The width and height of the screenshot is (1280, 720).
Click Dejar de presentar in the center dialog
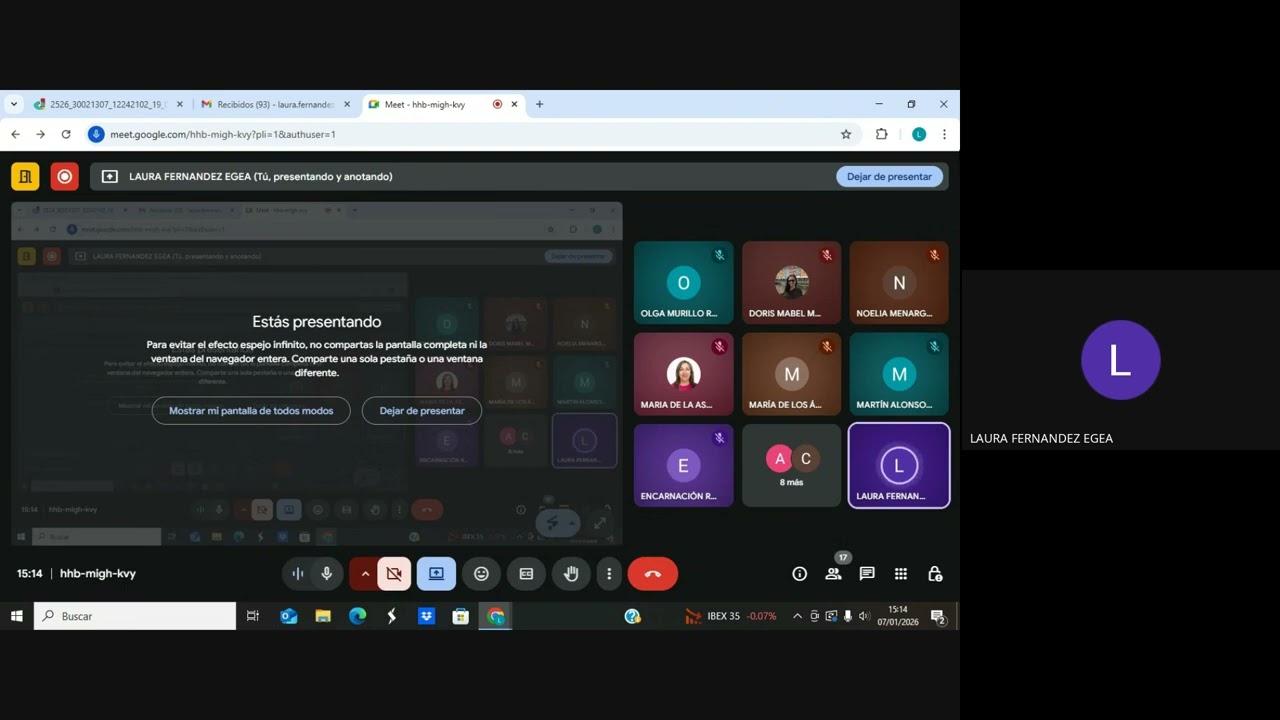422,411
